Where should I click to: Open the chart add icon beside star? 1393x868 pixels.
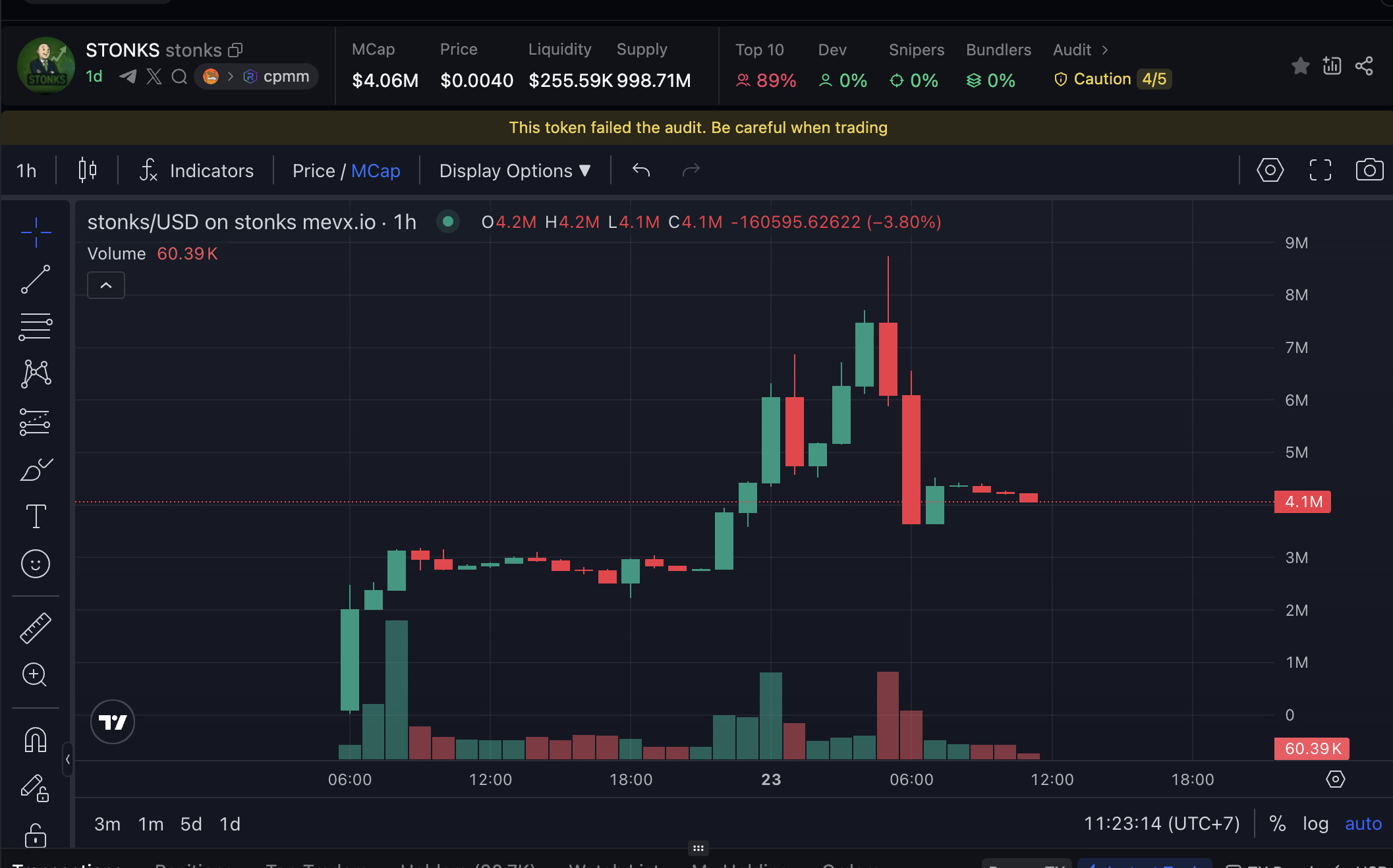click(1332, 66)
